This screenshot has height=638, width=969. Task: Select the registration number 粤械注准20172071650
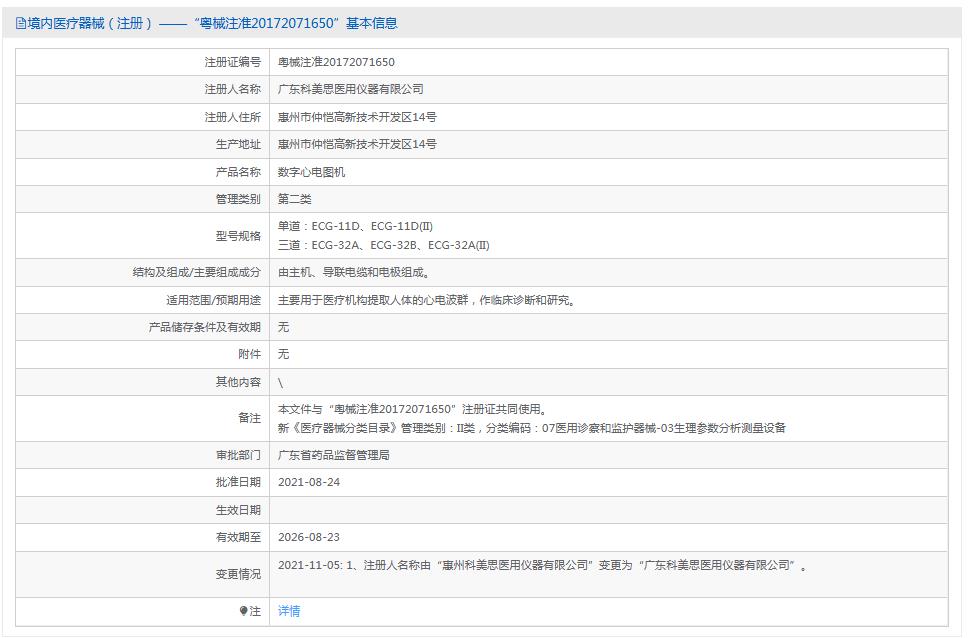pos(336,61)
